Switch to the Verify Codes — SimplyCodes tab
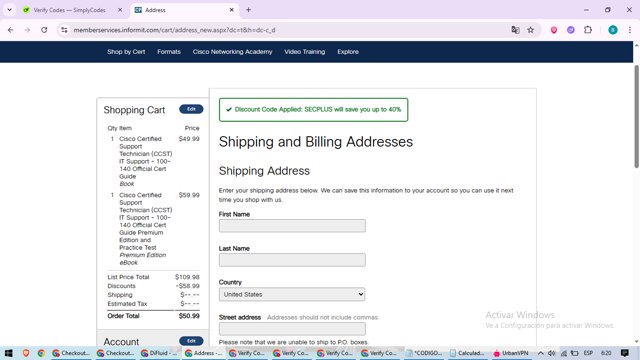 click(69, 10)
